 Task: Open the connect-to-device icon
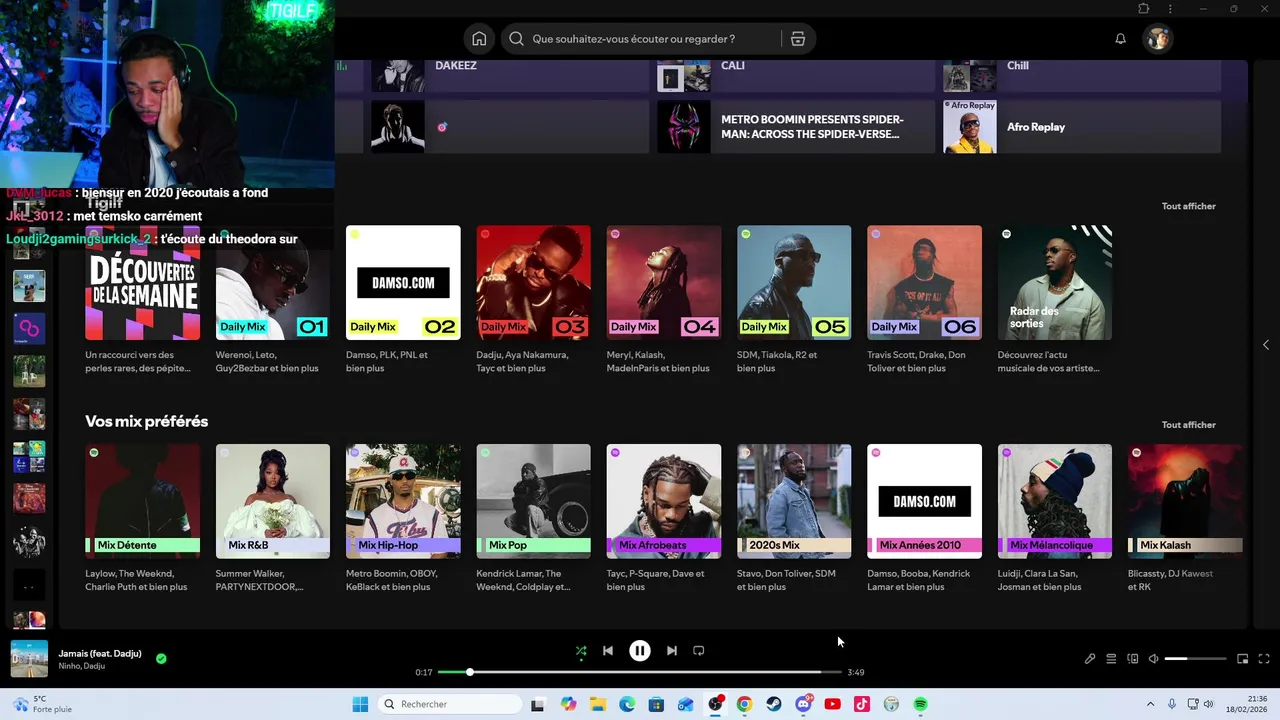click(x=1133, y=659)
